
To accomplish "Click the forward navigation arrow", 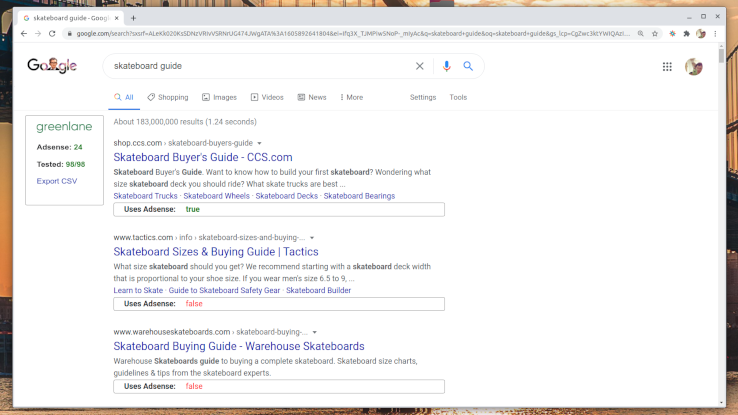I will [x=38, y=33].
